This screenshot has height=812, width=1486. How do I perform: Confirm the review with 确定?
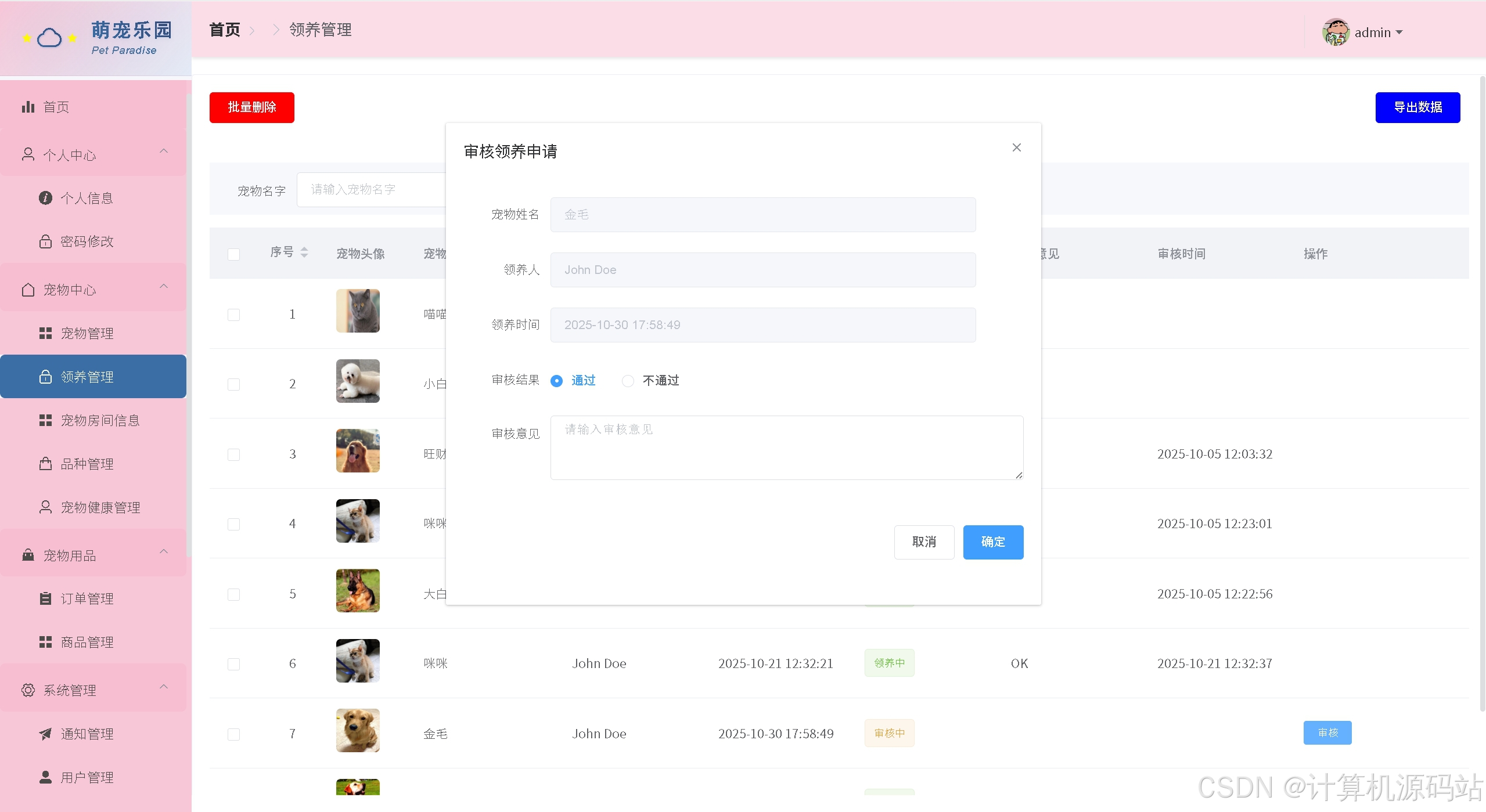(993, 542)
